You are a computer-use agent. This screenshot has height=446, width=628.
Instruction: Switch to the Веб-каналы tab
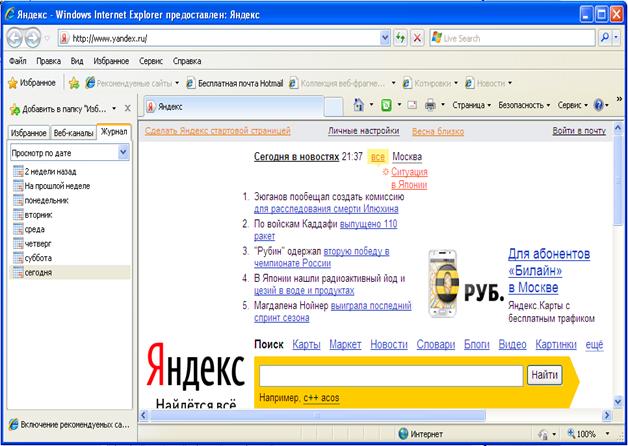click(x=73, y=133)
